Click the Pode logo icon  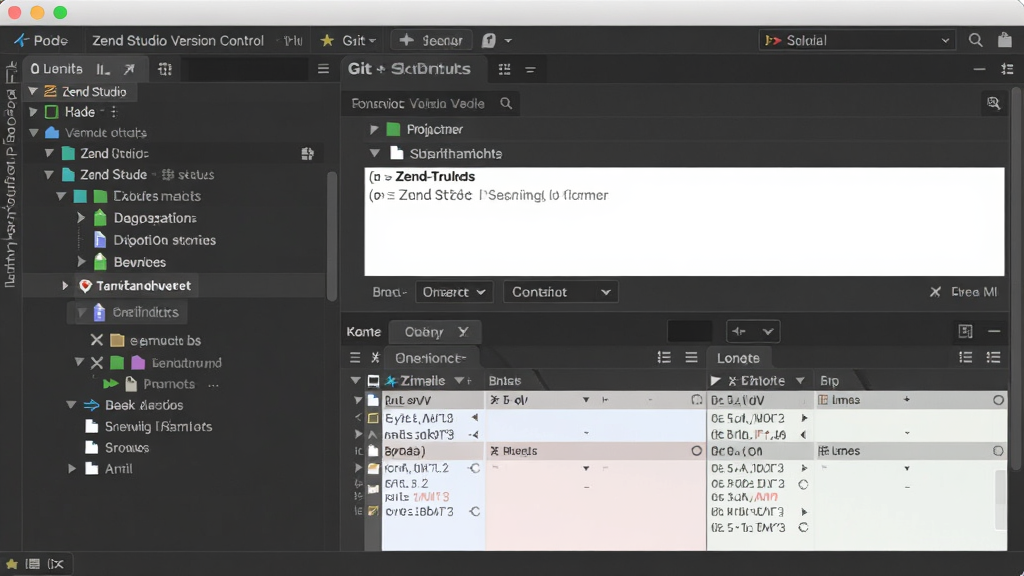(x=21, y=40)
